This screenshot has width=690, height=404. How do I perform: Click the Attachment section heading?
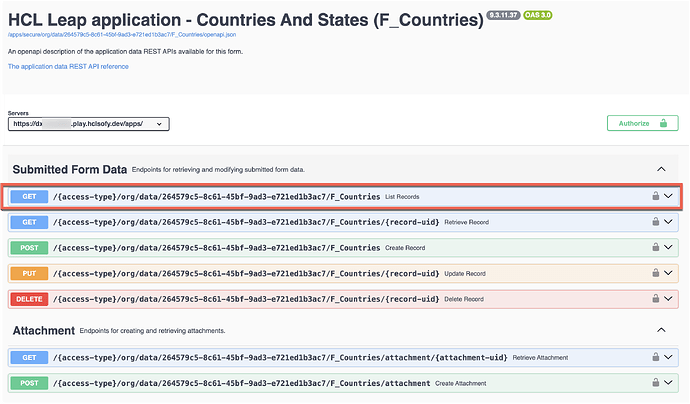[44, 331]
